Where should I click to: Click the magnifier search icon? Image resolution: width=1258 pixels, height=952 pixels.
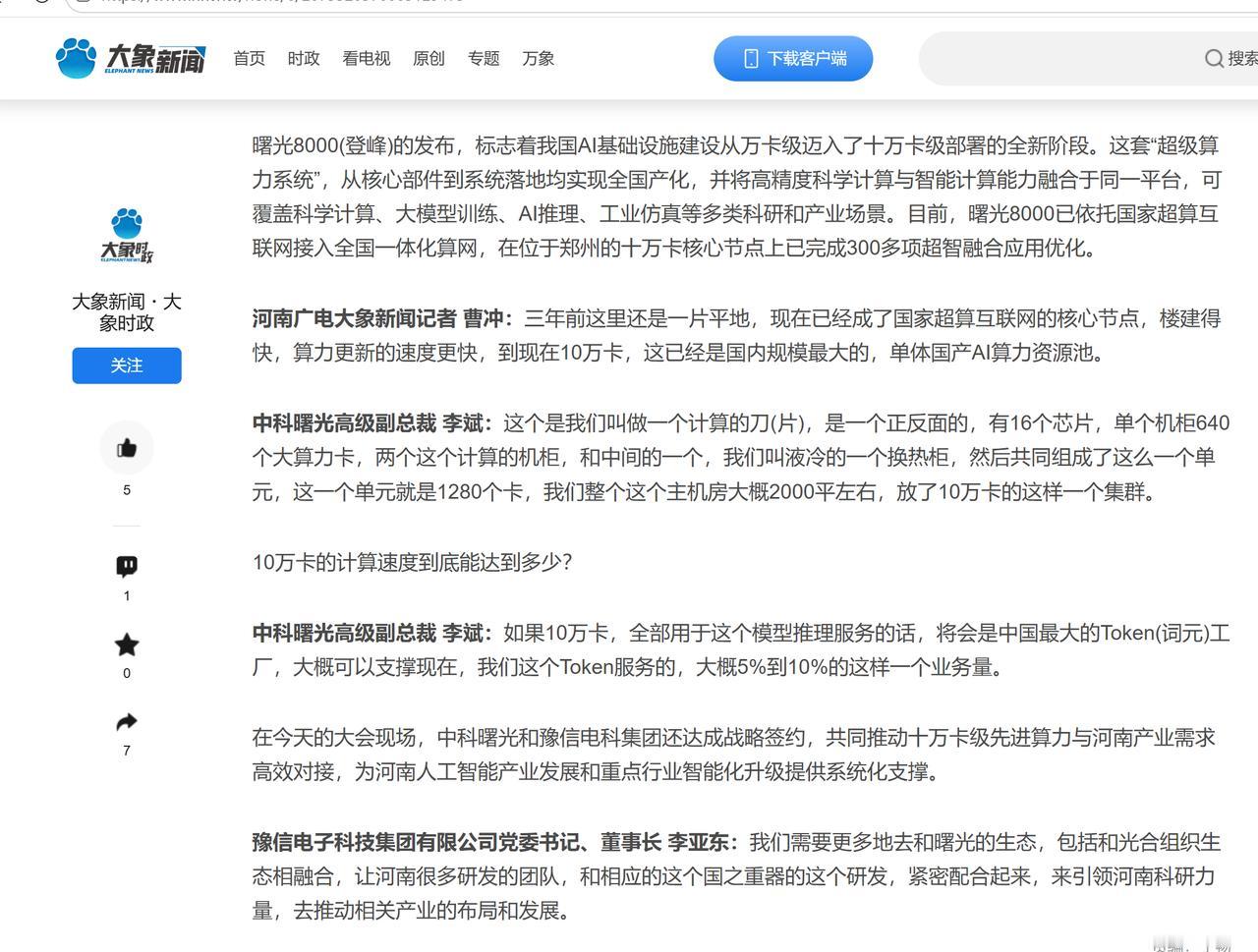[1214, 59]
